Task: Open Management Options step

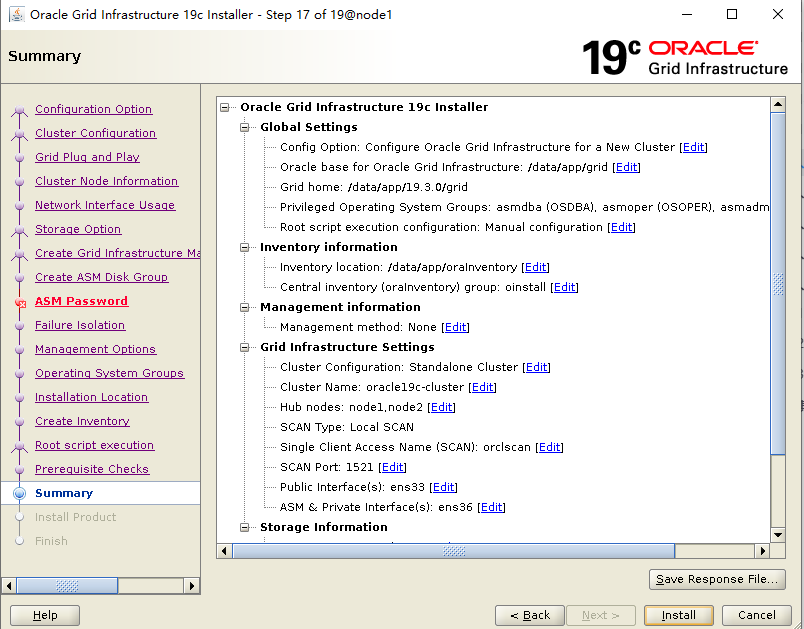Action: [x=95, y=349]
